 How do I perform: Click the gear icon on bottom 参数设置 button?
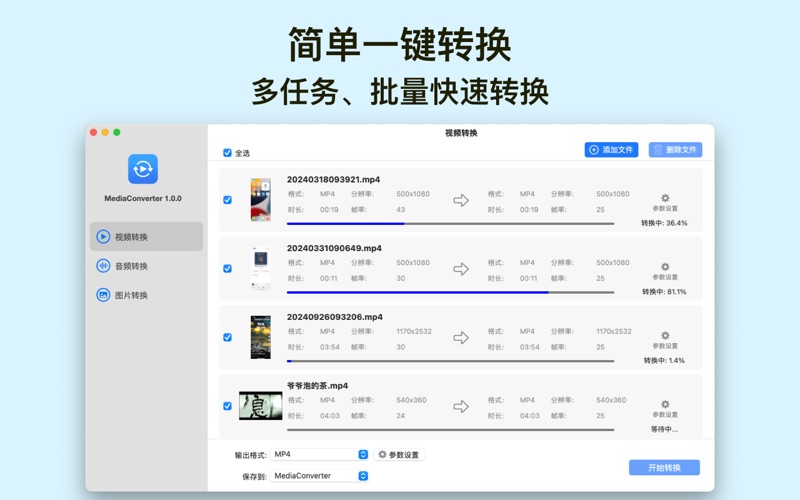pyautogui.click(x=382, y=454)
